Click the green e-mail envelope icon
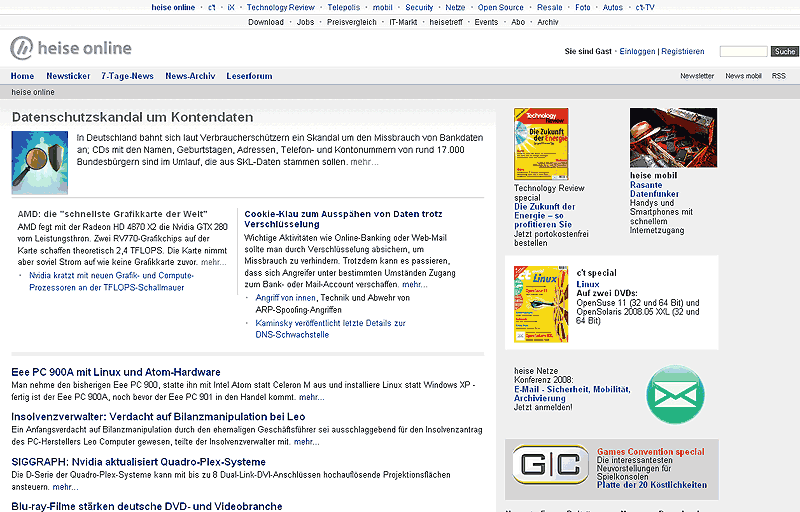This screenshot has width=800, height=512. click(676, 394)
